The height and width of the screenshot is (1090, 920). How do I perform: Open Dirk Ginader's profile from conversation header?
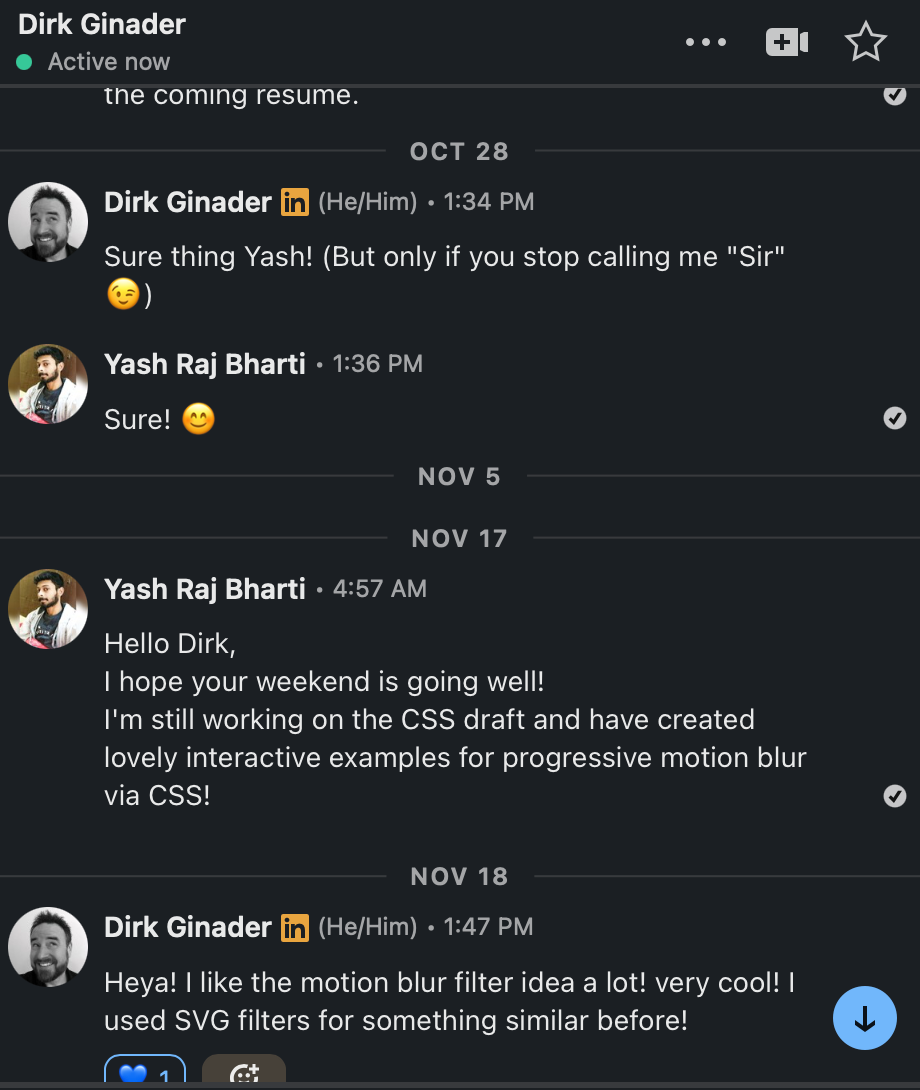(102, 24)
